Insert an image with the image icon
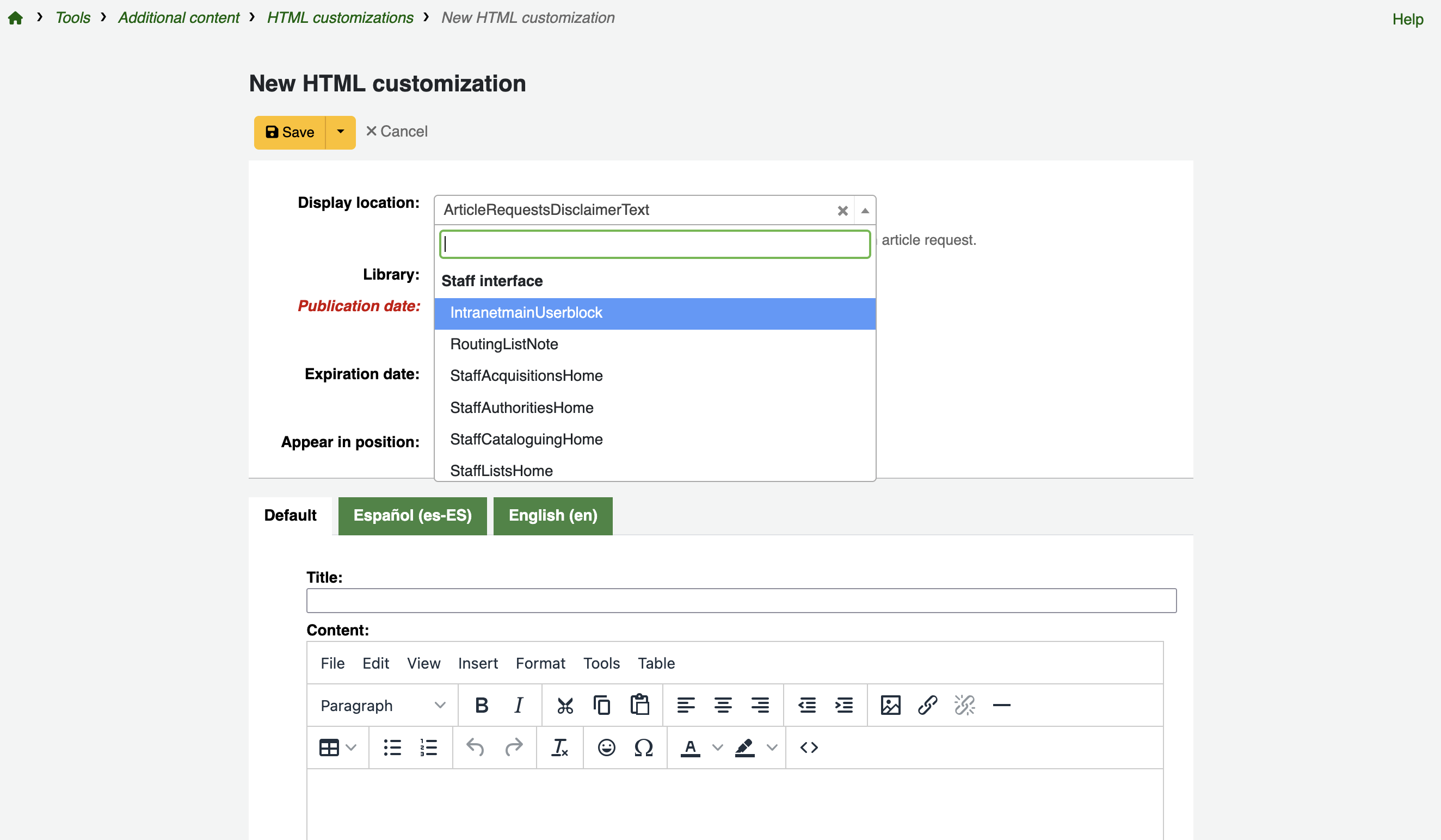The image size is (1441, 840). [x=890, y=705]
